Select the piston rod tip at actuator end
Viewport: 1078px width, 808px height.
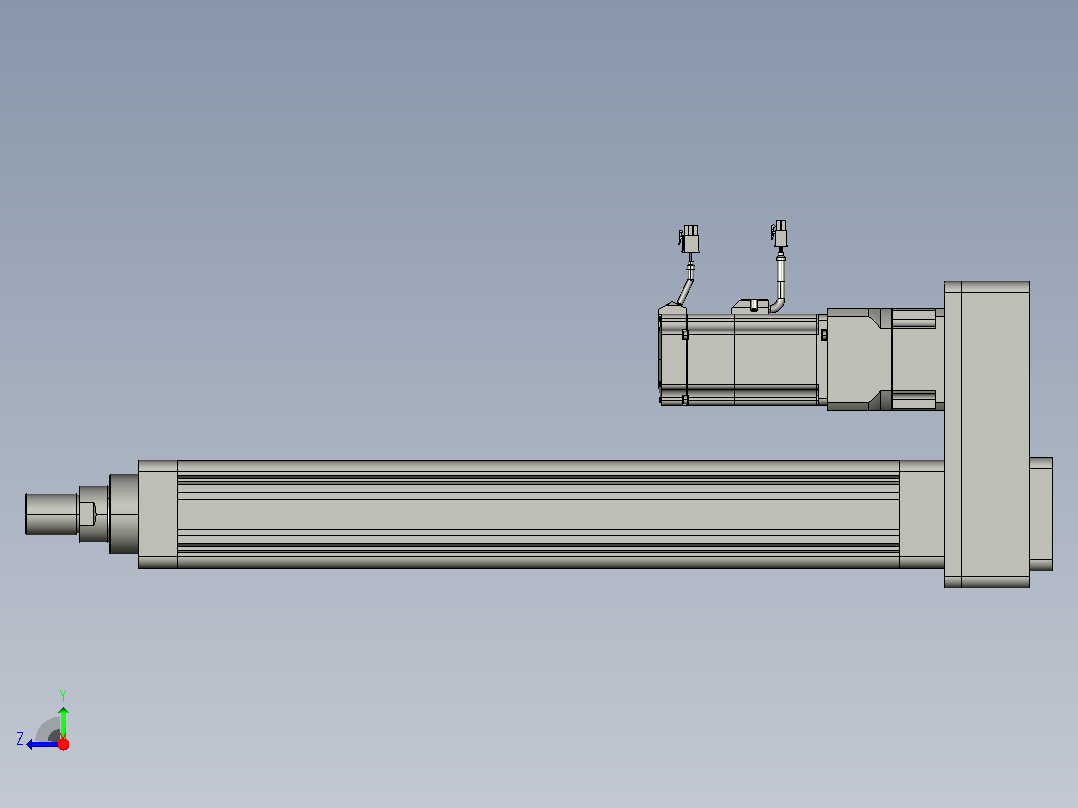point(52,514)
